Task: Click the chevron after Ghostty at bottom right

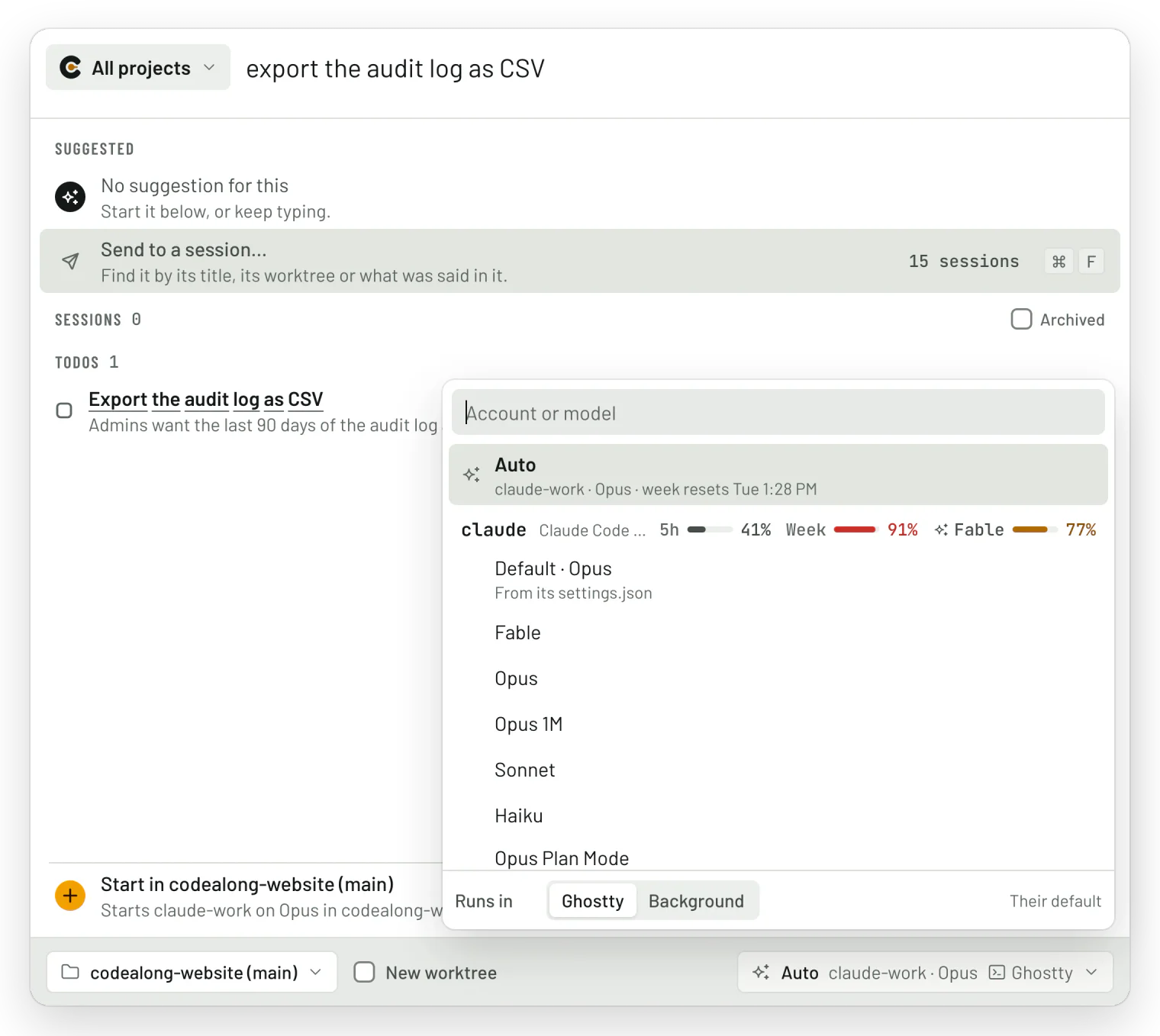Action: point(1091,972)
